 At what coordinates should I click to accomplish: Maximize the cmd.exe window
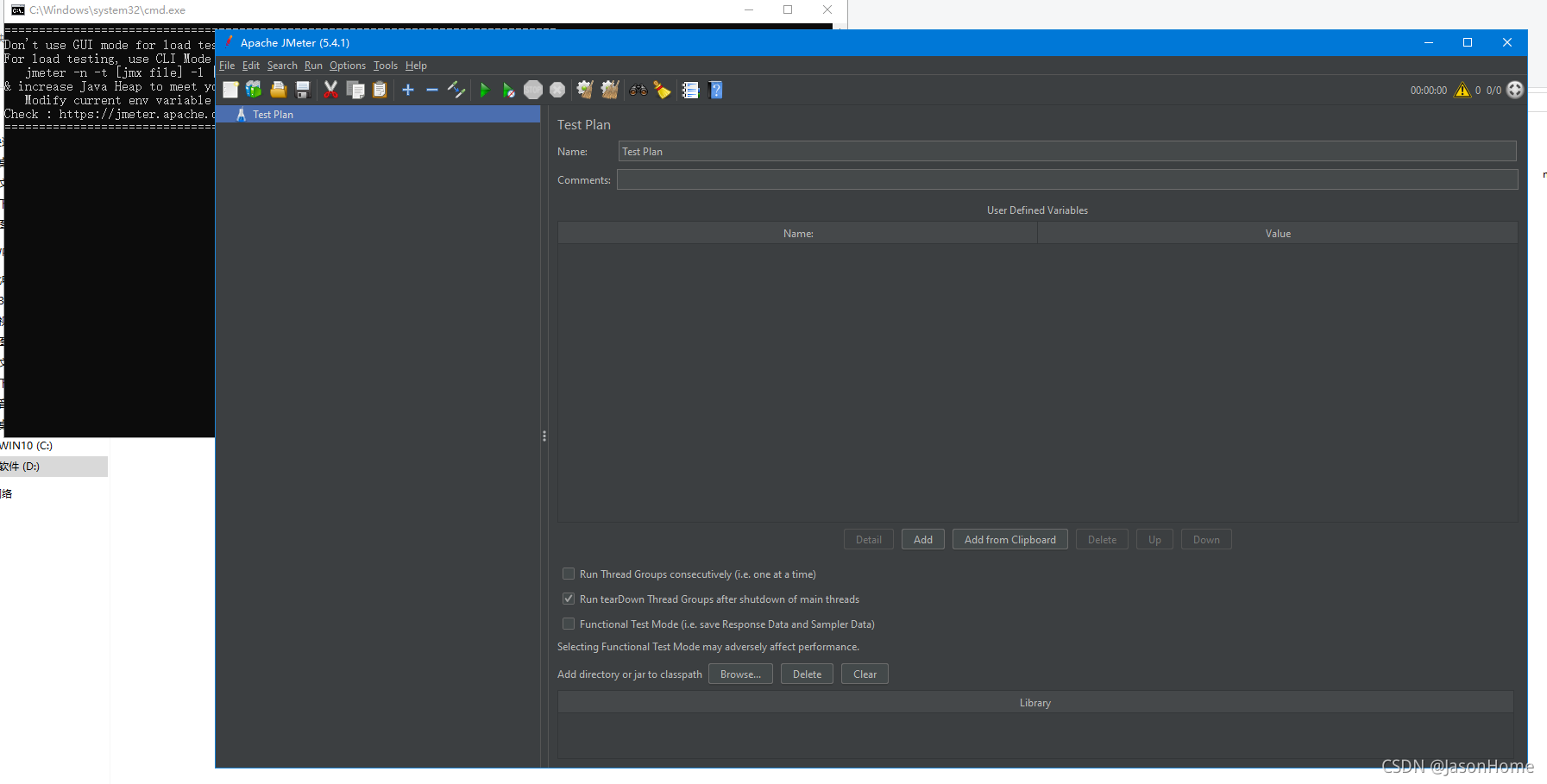point(788,10)
